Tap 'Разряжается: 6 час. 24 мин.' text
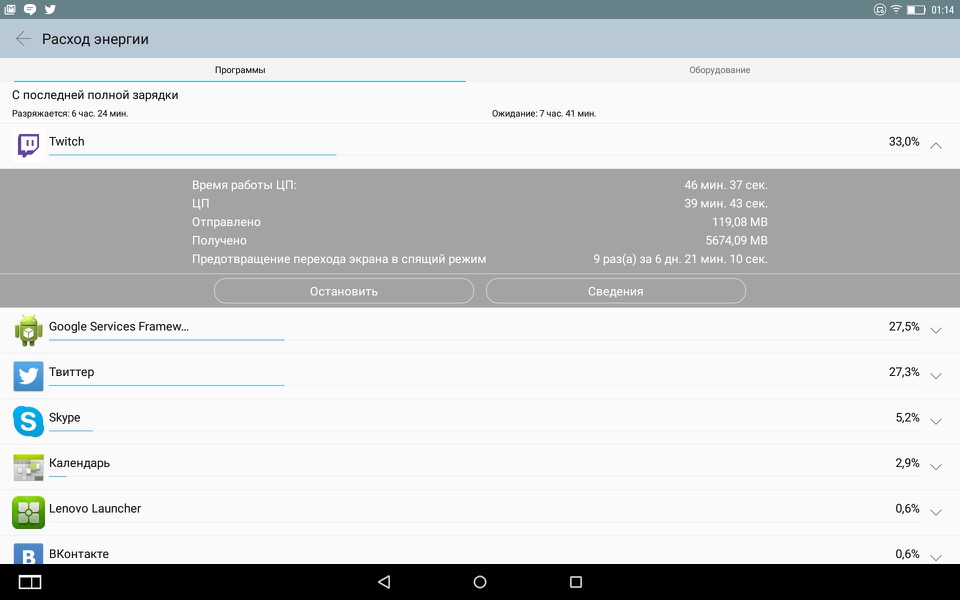The width and height of the screenshot is (960, 600). coord(70,113)
